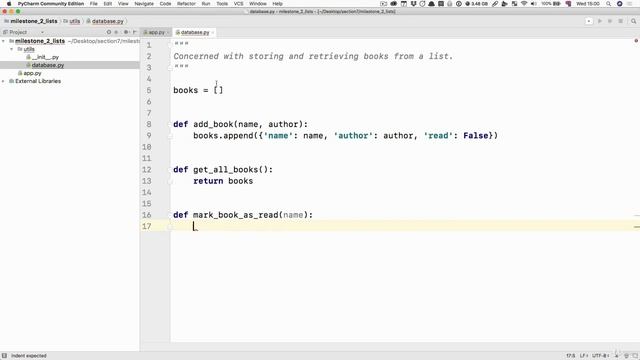Click the error indicator atop editor scrollbar
The width and height of the screenshot is (640, 360).
tap(636, 41)
